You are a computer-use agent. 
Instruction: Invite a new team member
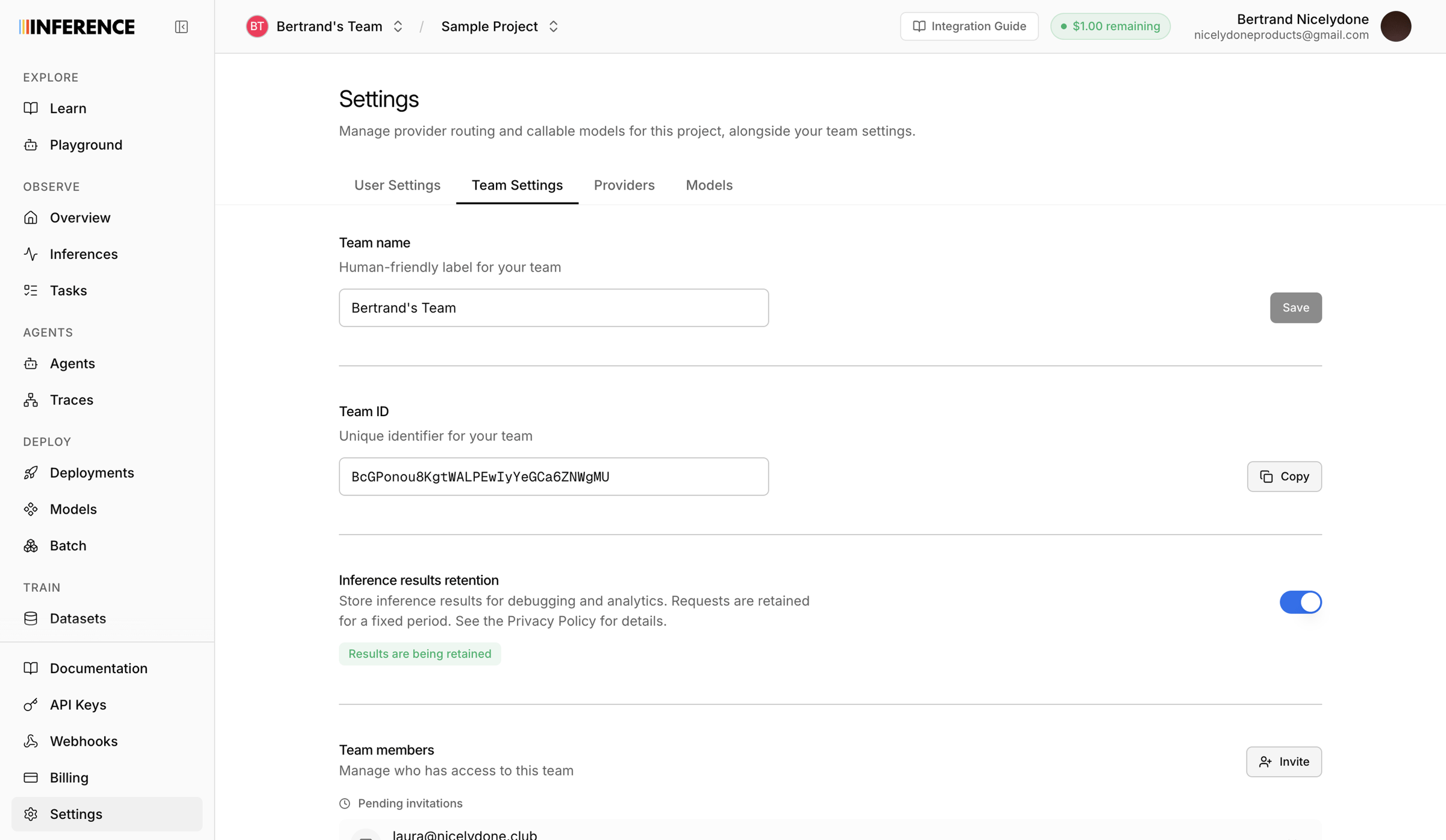1283,762
